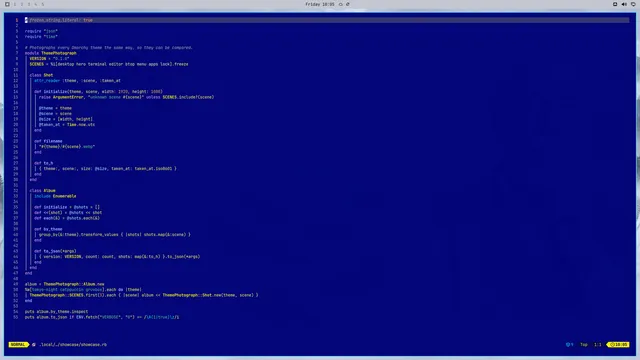Click the second indicator icon right of the clock
This screenshot has width=640, height=360.
pos(348,4)
